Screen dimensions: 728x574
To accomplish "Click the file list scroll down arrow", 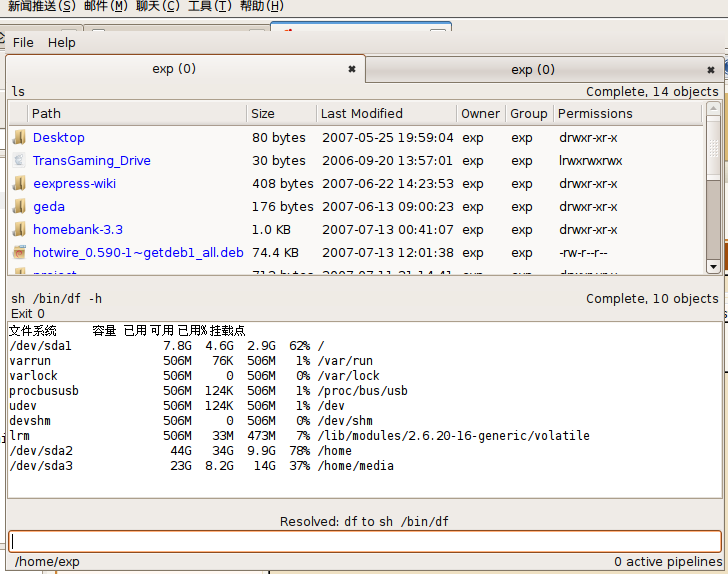I will pyautogui.click(x=713, y=267).
